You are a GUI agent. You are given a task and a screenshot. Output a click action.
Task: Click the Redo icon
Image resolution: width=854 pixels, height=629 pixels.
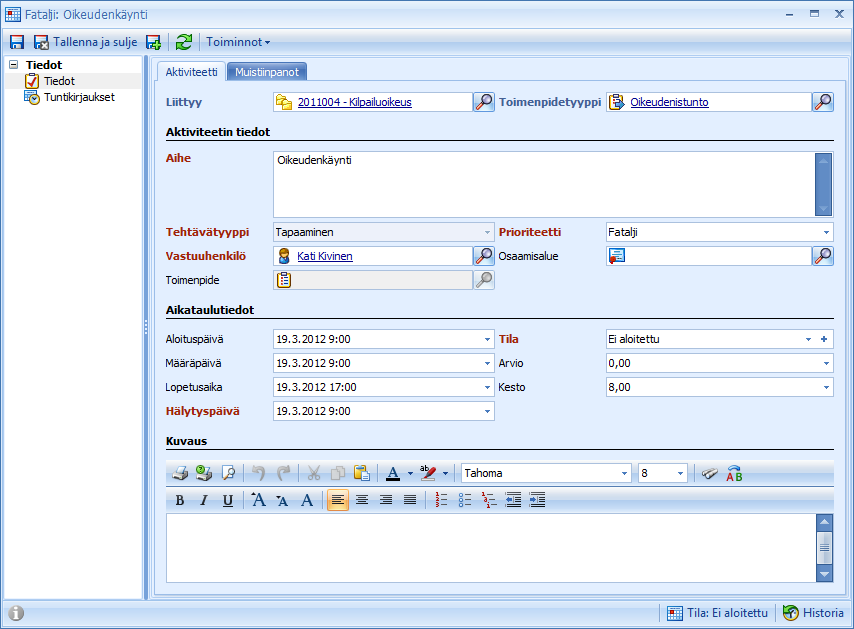[283, 473]
